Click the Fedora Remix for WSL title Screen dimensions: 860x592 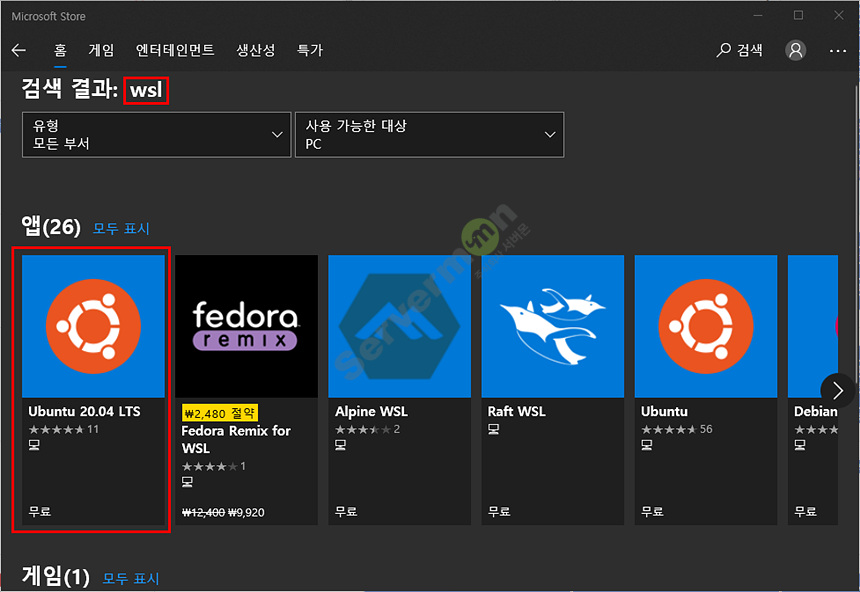click(x=236, y=439)
